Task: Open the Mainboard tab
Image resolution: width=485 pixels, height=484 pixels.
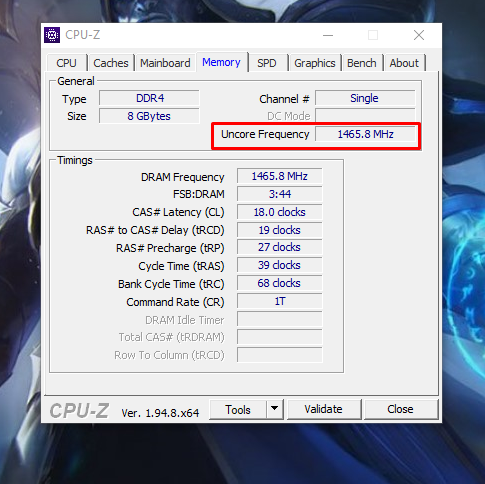Action: point(165,63)
